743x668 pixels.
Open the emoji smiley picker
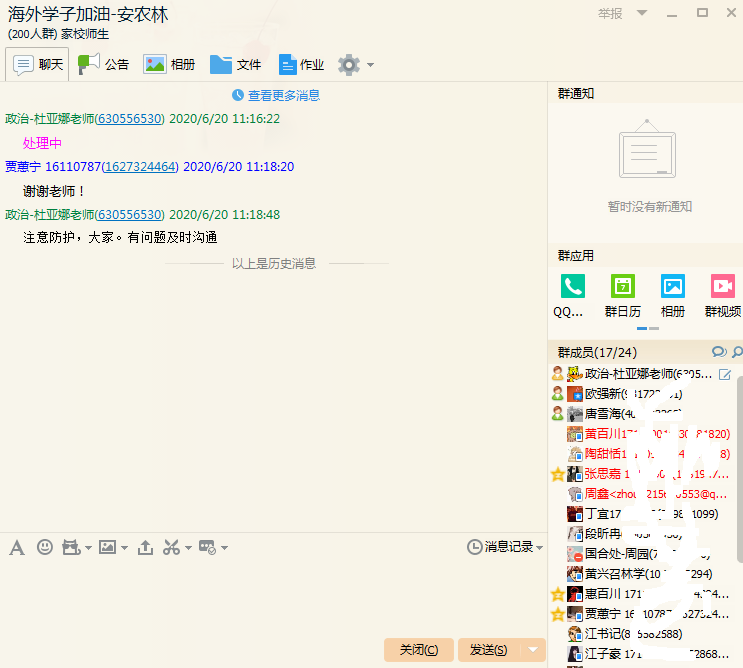(45, 547)
